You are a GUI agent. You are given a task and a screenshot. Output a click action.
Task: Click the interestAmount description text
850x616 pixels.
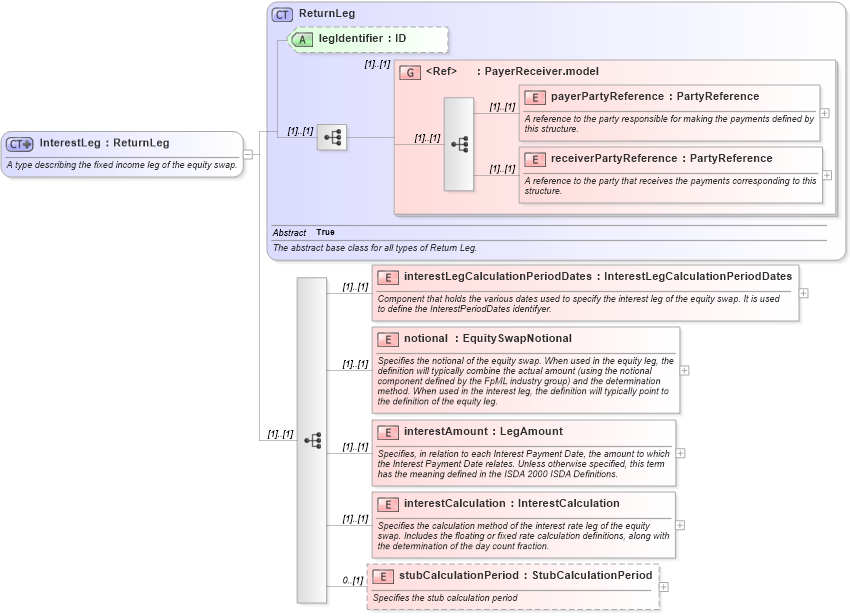click(x=523, y=464)
